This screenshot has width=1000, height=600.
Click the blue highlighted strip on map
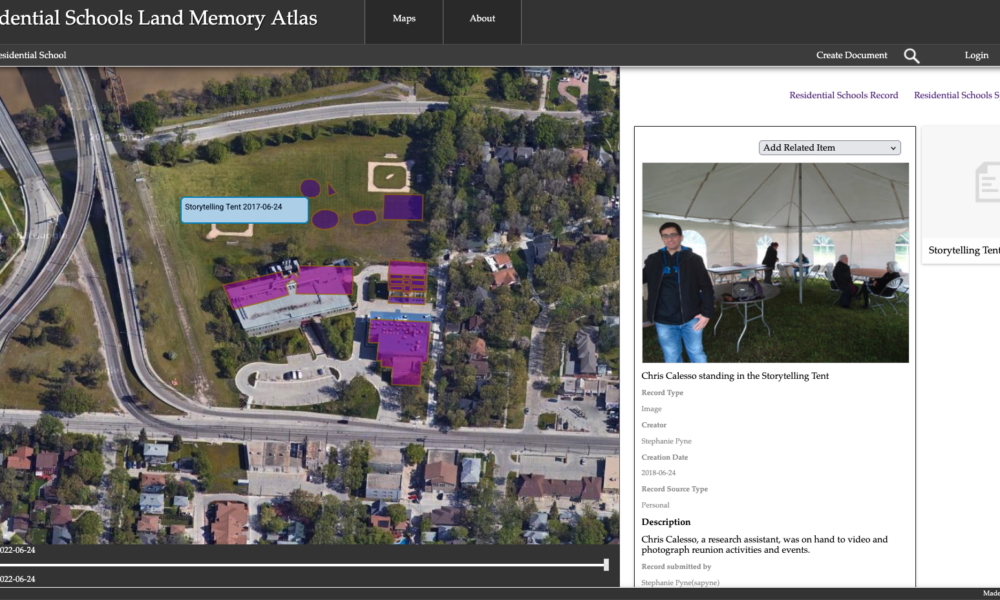click(400, 315)
